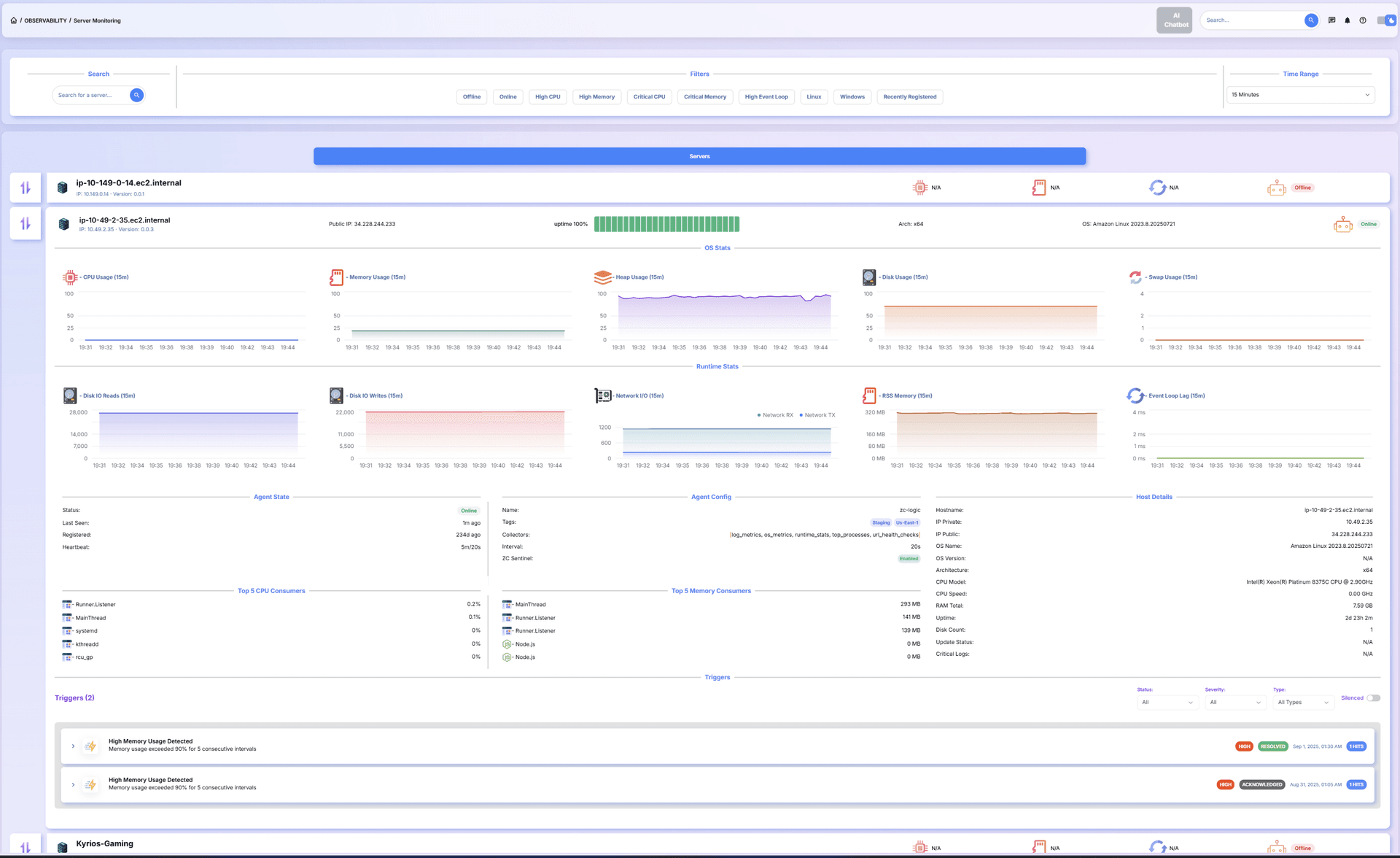Expand the Resolved High Memory trigger chevron
The width and height of the screenshot is (1400, 858).
(x=73, y=746)
